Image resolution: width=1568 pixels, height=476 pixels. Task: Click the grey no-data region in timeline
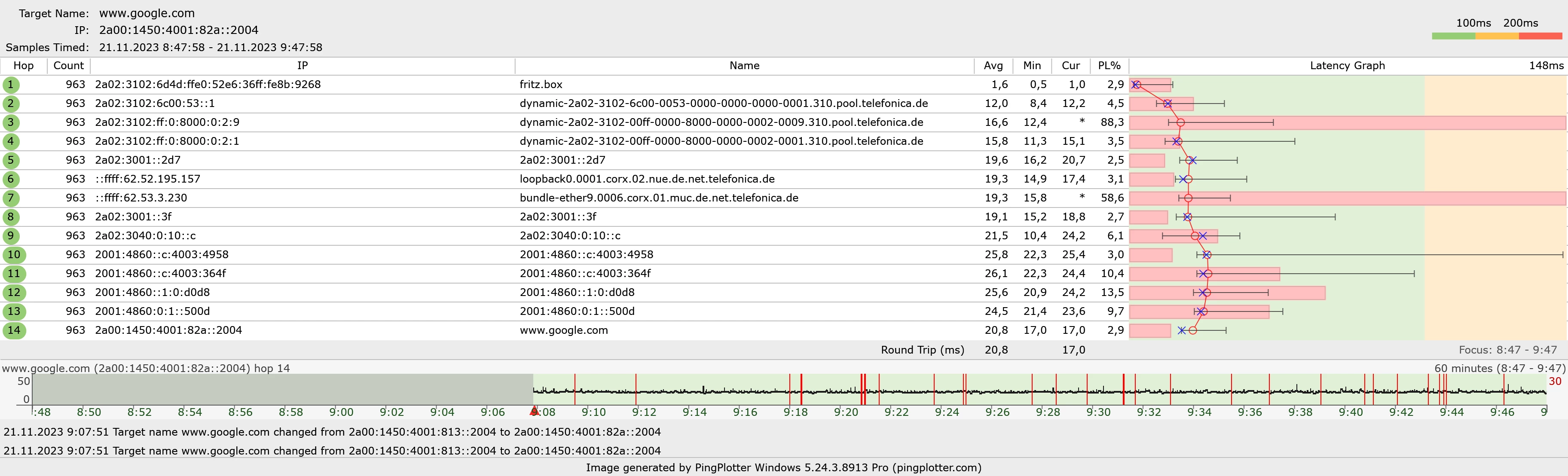[282, 390]
